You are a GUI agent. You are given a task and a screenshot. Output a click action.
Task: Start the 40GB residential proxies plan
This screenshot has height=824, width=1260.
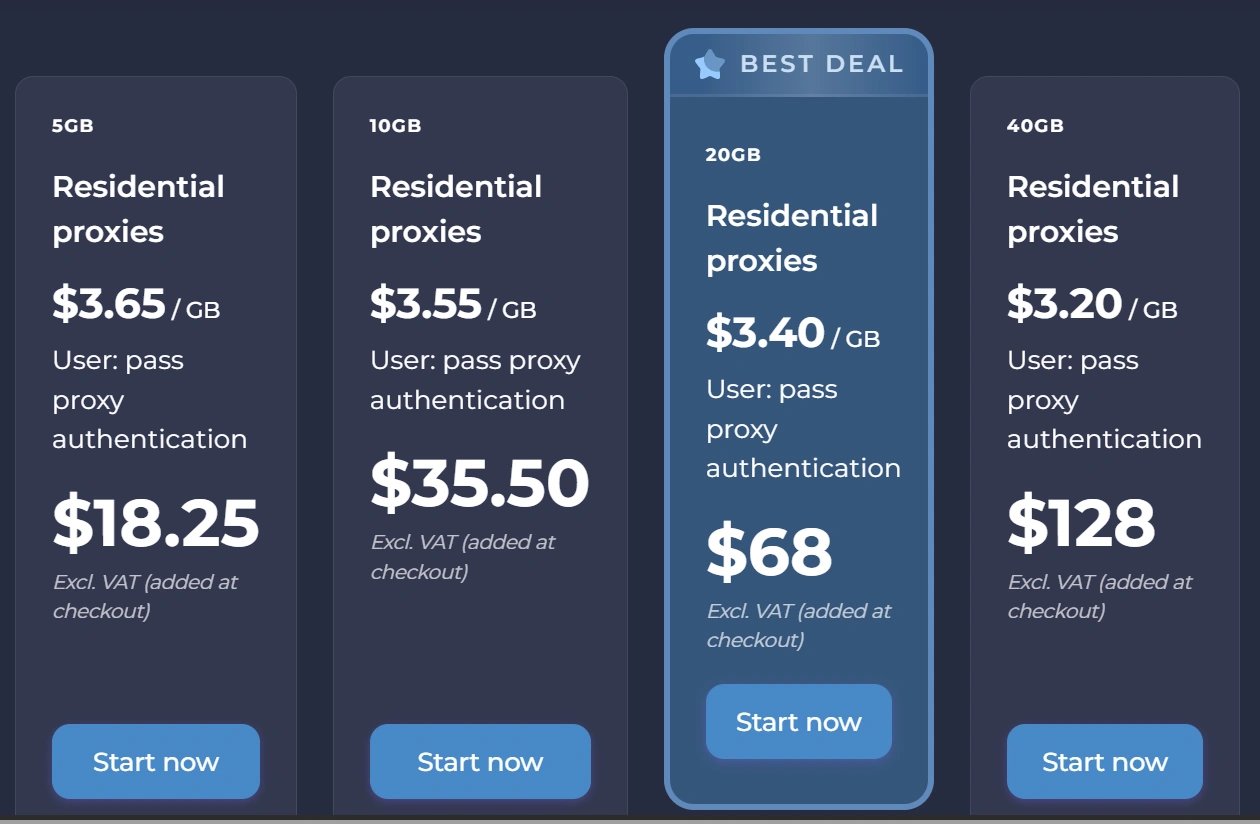tap(1104, 762)
